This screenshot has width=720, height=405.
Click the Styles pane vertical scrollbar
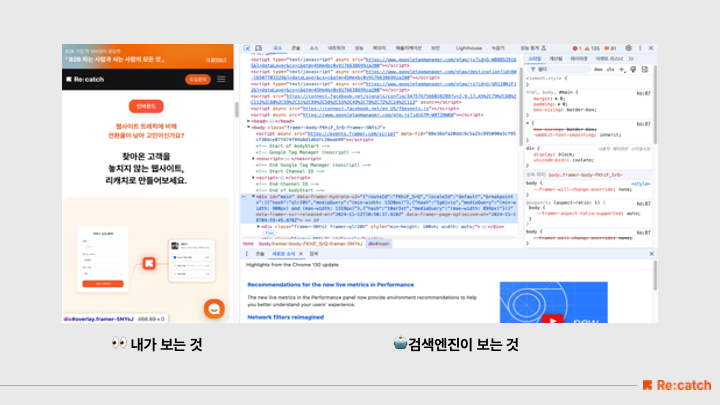(x=654, y=105)
